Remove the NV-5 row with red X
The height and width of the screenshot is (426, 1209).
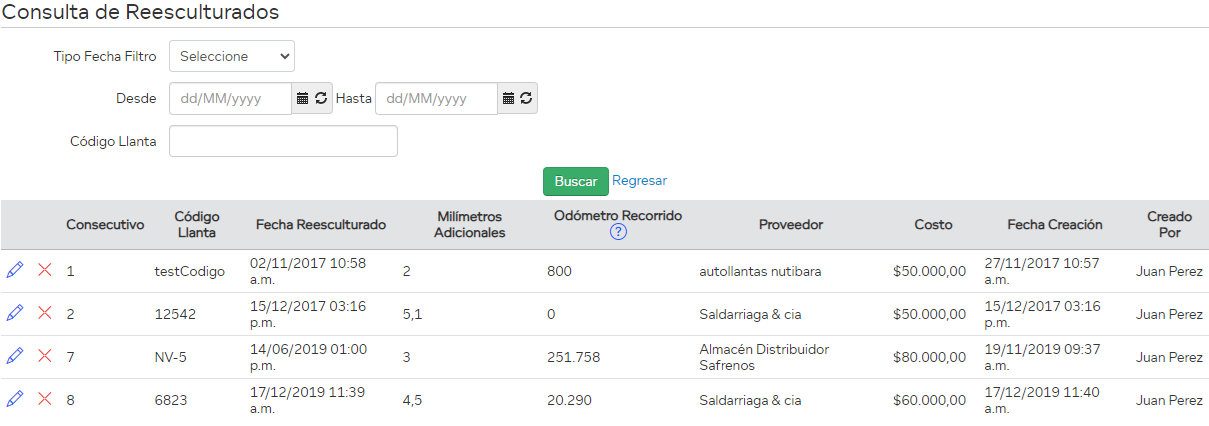(44, 356)
